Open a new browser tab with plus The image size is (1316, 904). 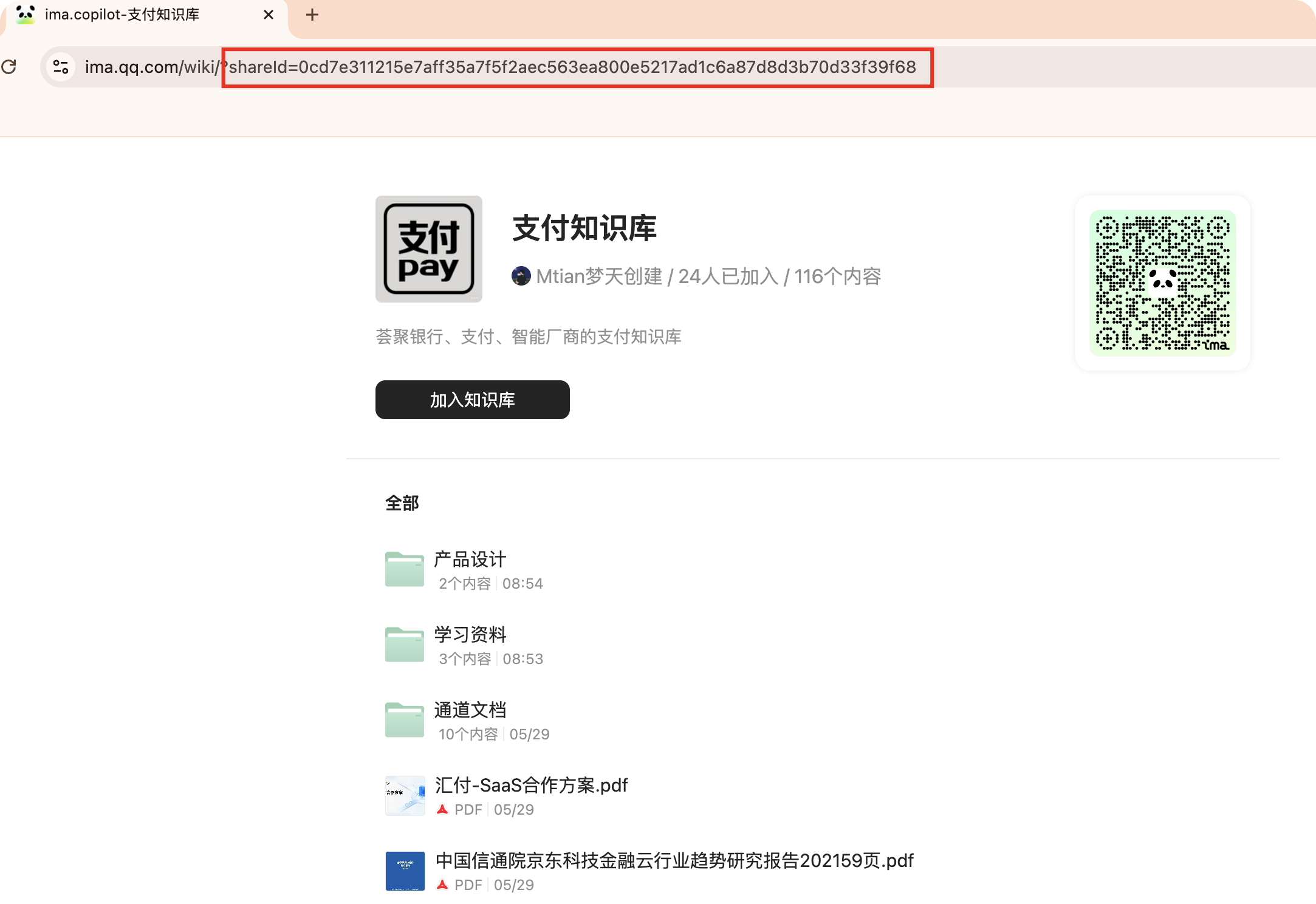[x=312, y=15]
